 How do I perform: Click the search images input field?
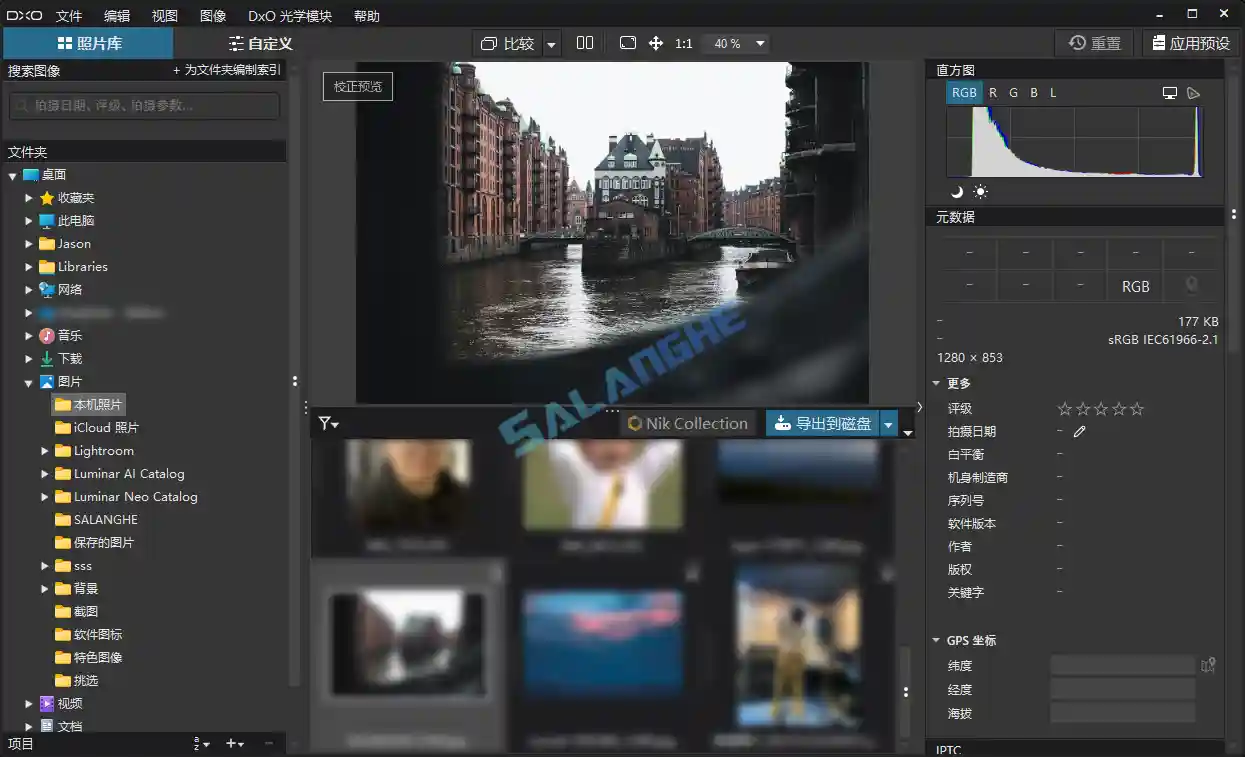[x=143, y=106]
